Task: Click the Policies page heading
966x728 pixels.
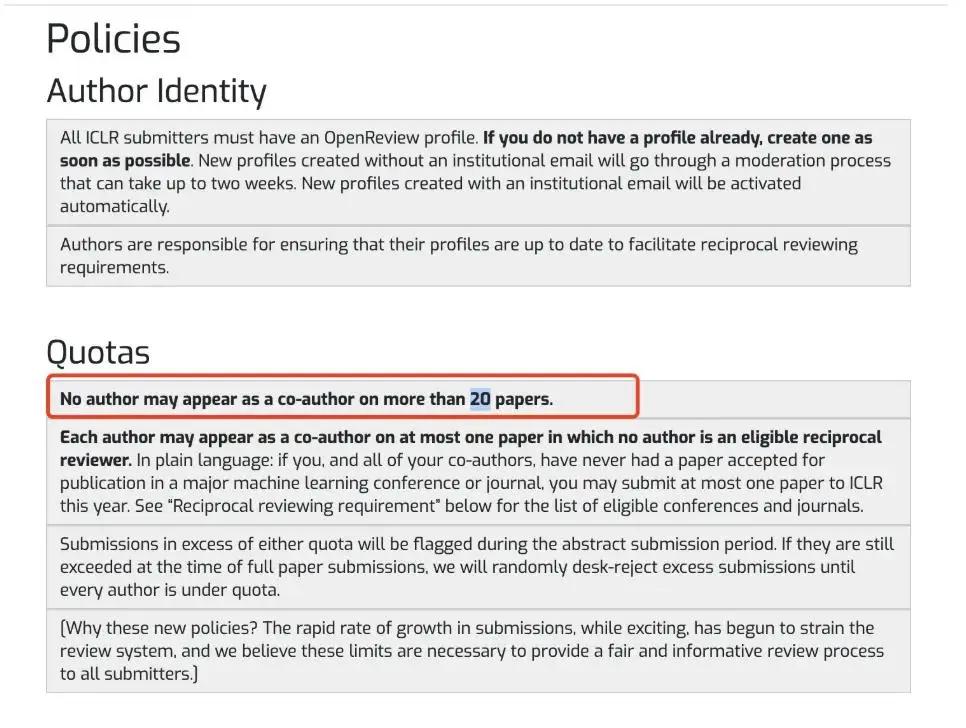Action: click(113, 39)
